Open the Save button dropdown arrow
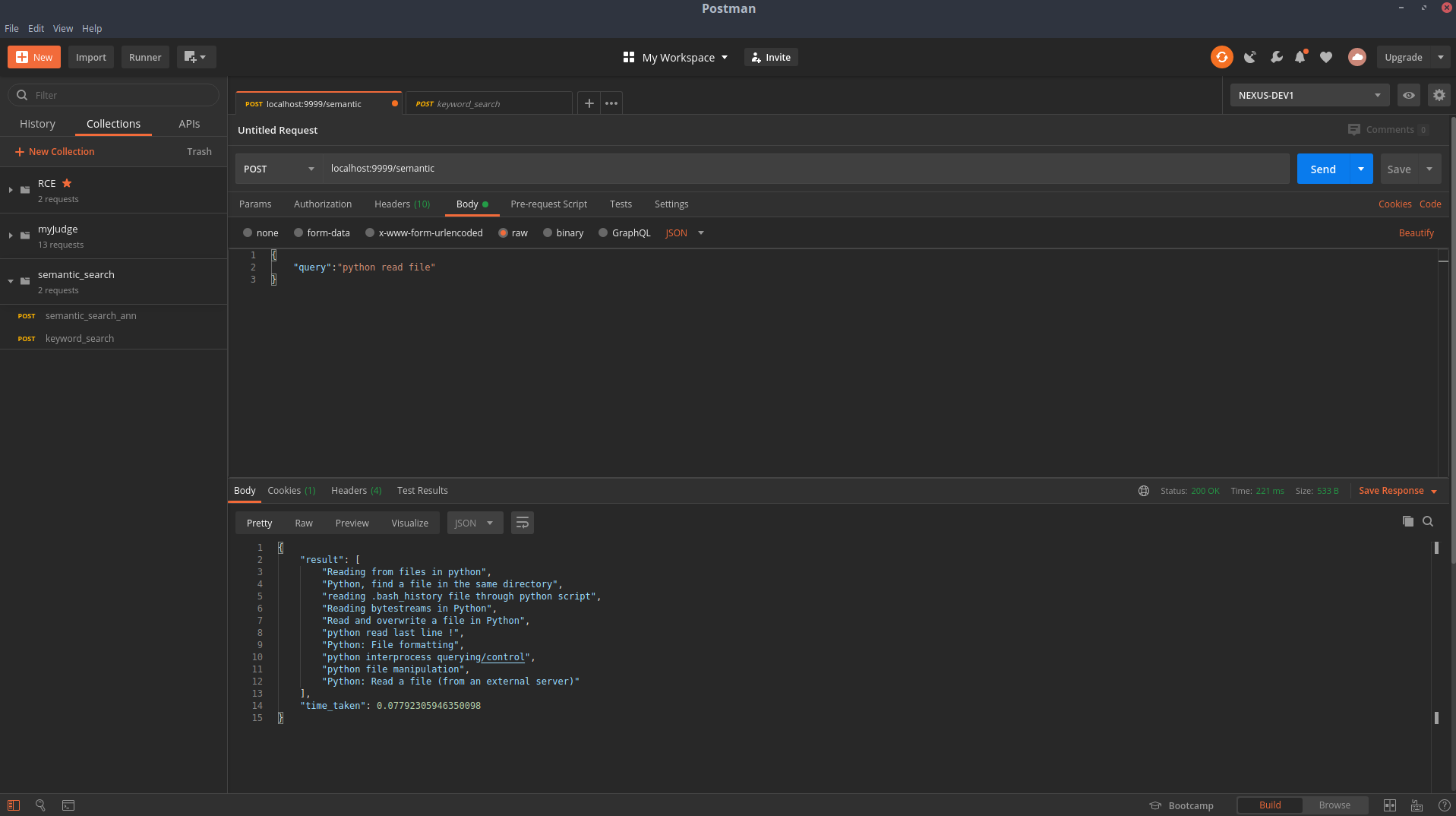Image resolution: width=1456 pixels, height=816 pixels. click(1429, 169)
